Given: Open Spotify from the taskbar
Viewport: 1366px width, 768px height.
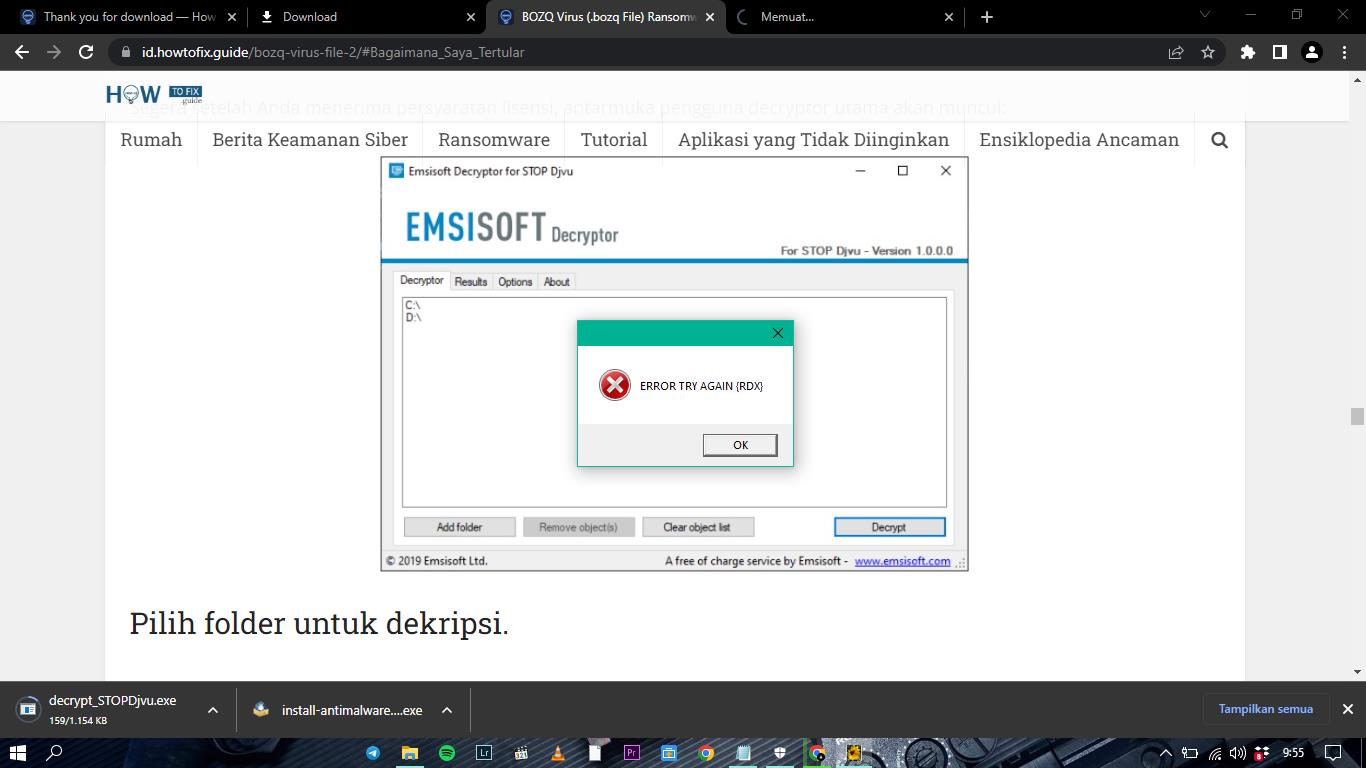Looking at the screenshot, I should click(447, 753).
